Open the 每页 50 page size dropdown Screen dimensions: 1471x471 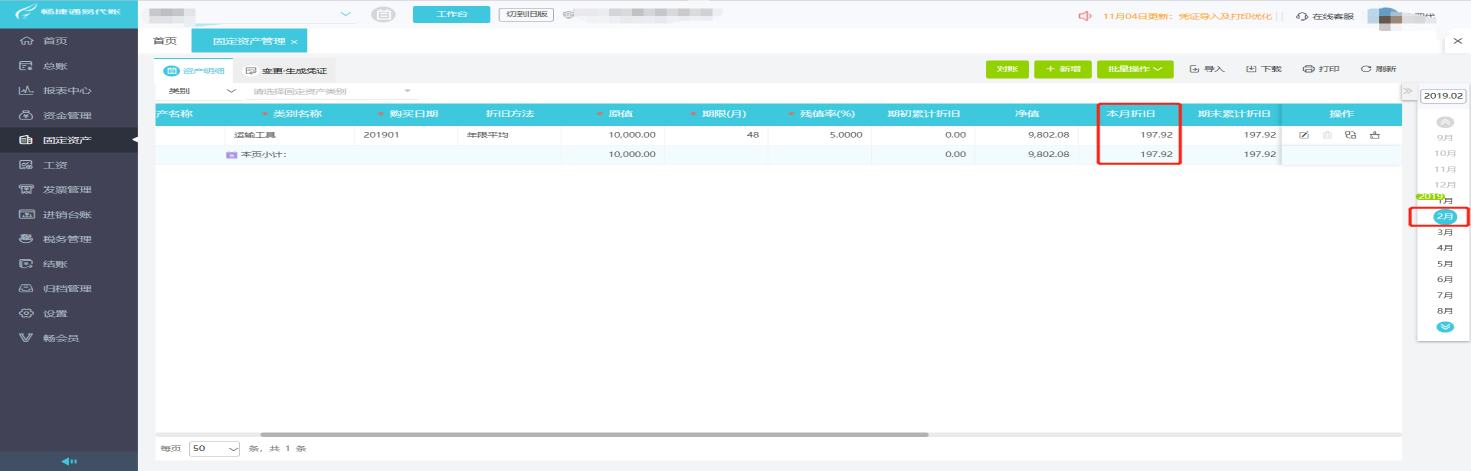[x=215, y=448]
